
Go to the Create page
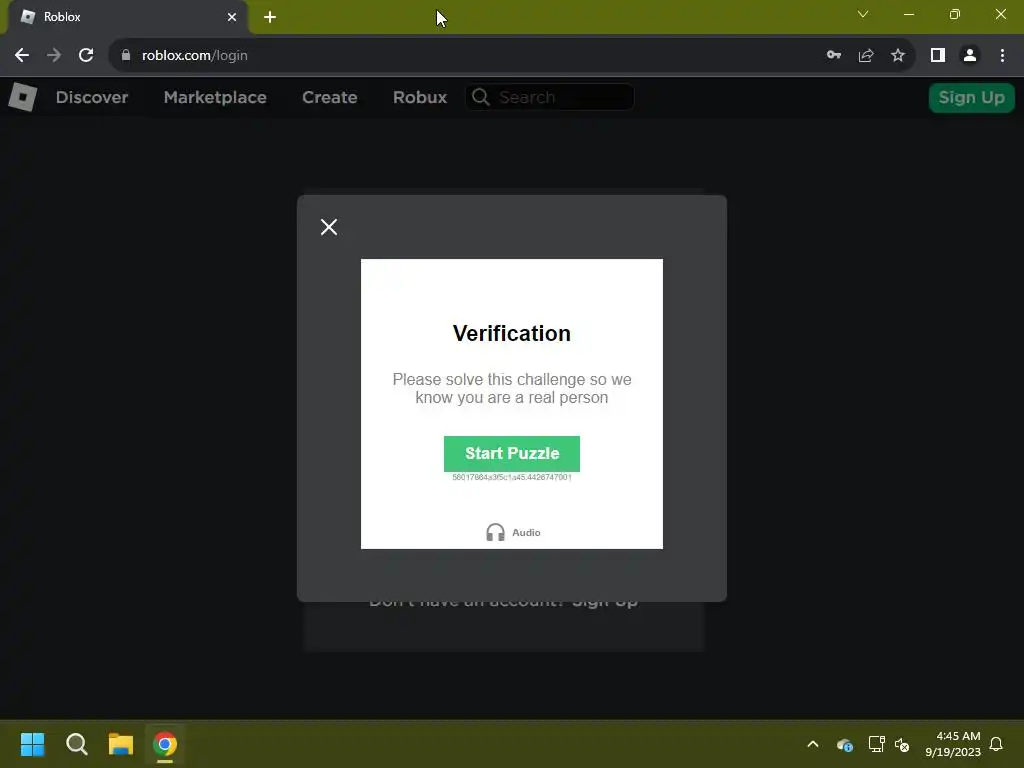[330, 97]
